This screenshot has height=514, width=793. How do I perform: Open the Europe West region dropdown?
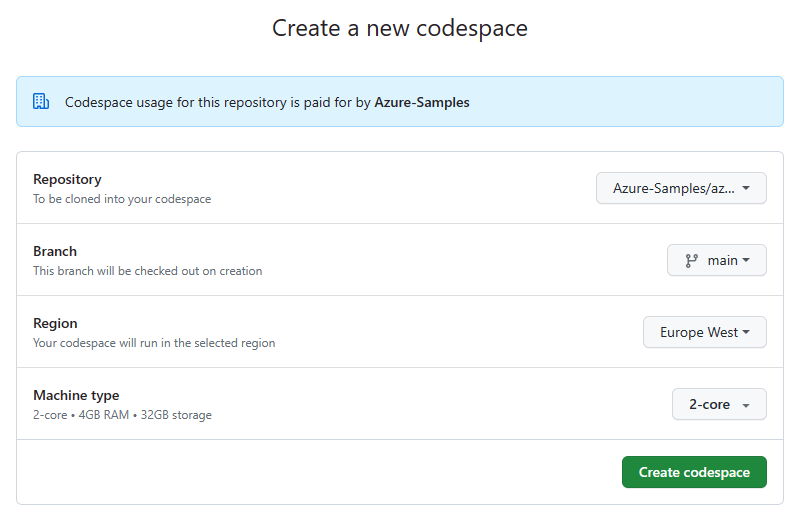tap(704, 332)
